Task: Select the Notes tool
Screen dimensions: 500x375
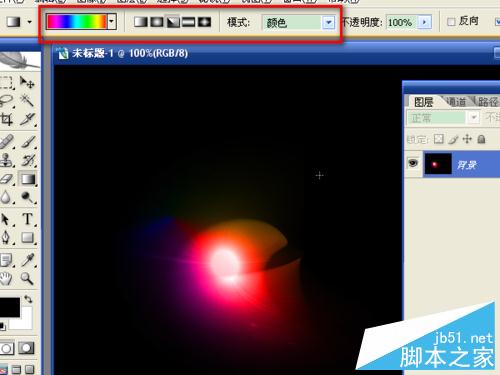Action: click(x=6, y=260)
